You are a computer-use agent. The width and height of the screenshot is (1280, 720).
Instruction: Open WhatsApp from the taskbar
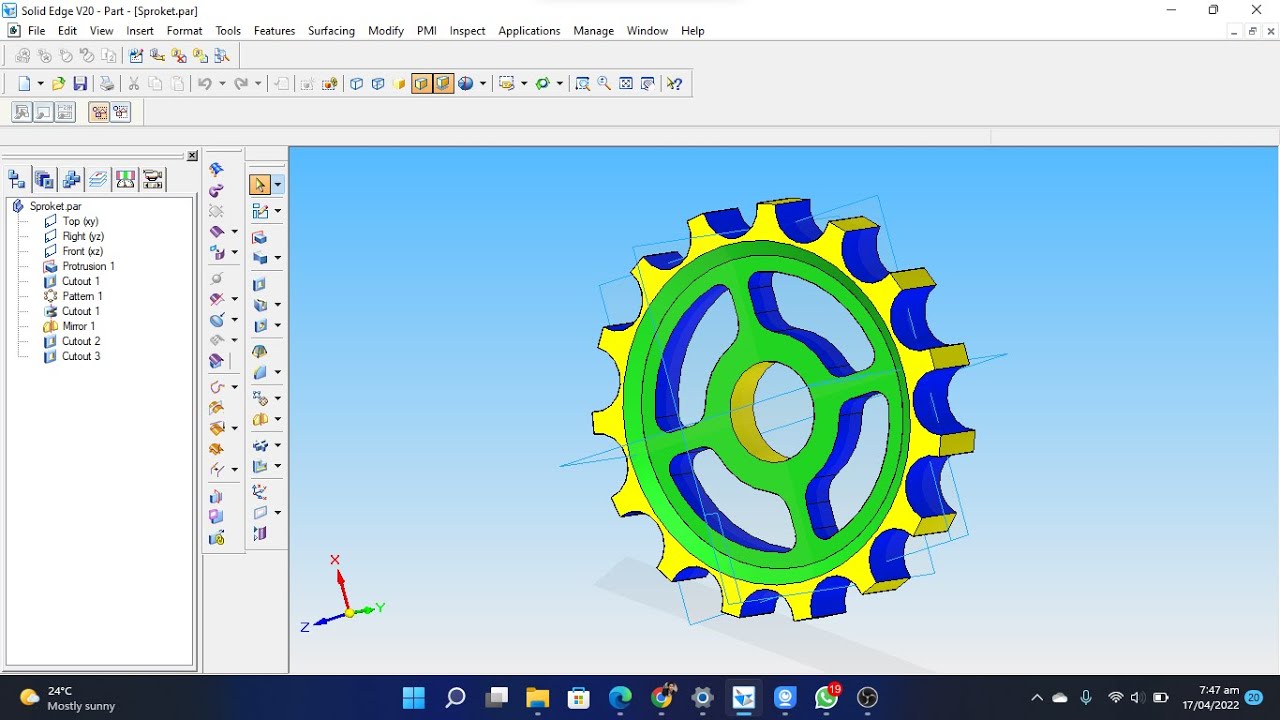coord(826,697)
